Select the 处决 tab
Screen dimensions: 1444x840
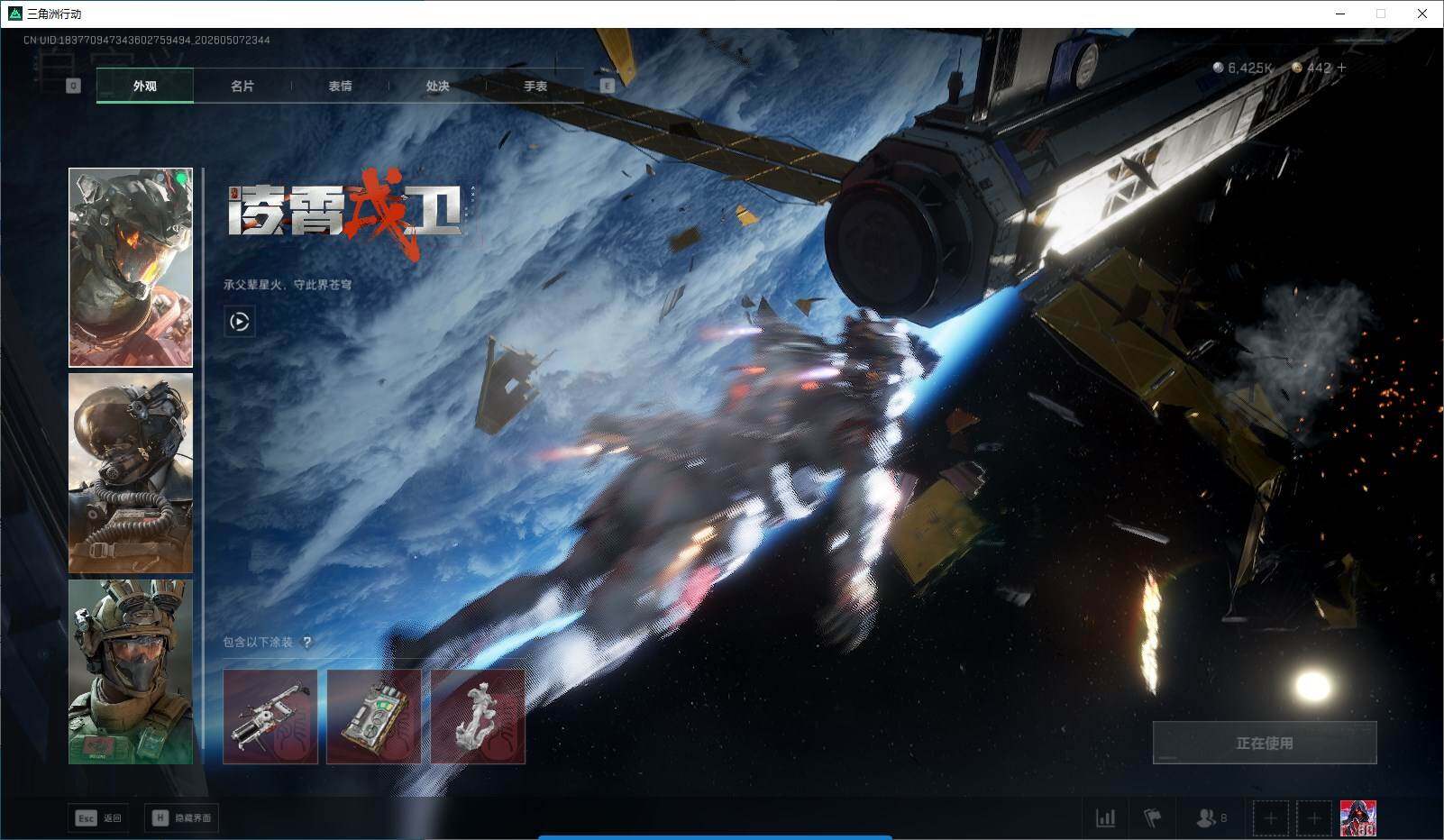click(x=437, y=86)
